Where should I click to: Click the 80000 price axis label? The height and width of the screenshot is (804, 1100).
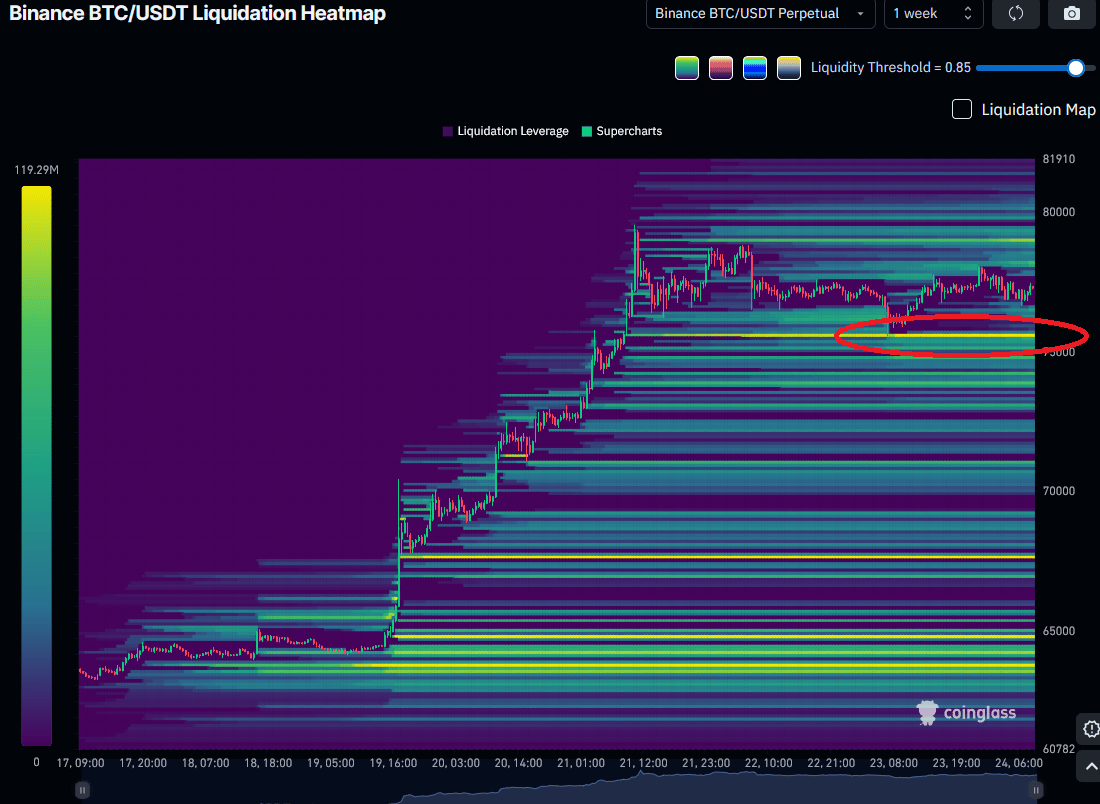coord(1059,212)
